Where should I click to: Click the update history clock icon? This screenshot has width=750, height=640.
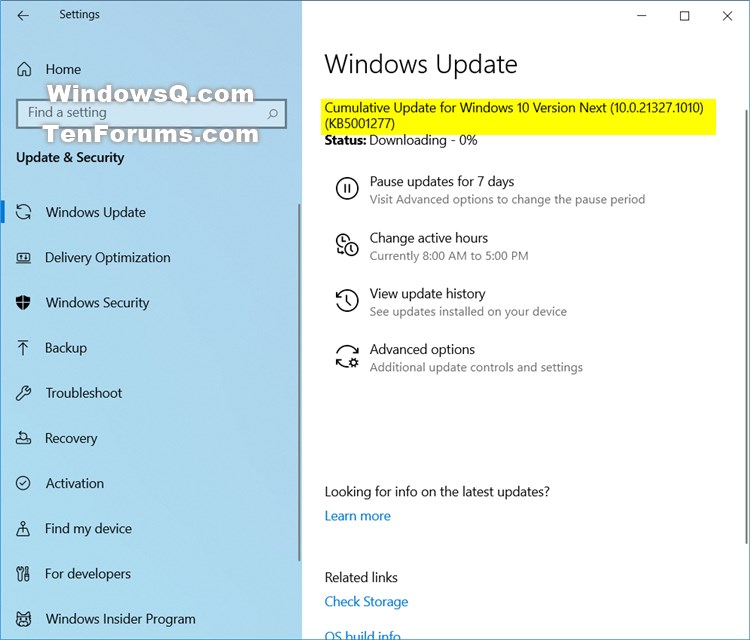click(347, 301)
